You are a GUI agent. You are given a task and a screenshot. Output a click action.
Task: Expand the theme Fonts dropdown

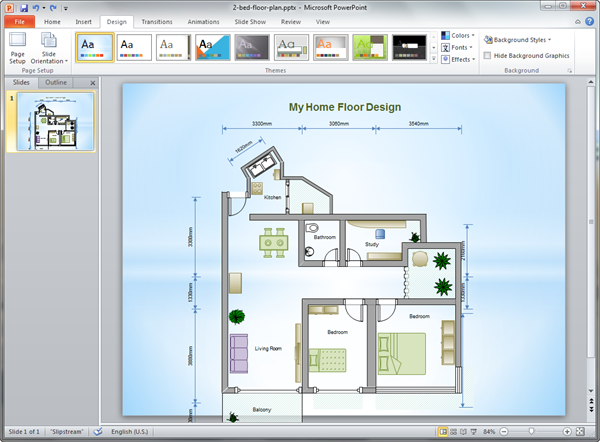[x=459, y=47]
